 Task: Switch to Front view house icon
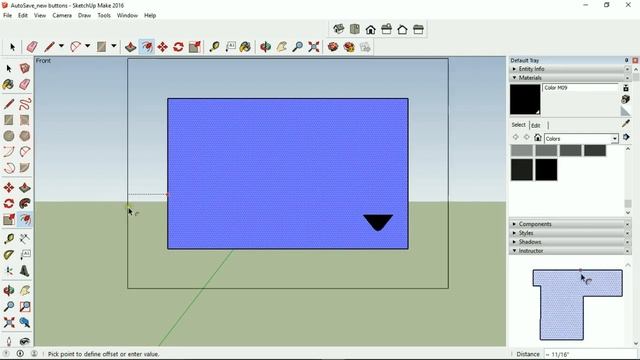pyautogui.click(x=371, y=29)
